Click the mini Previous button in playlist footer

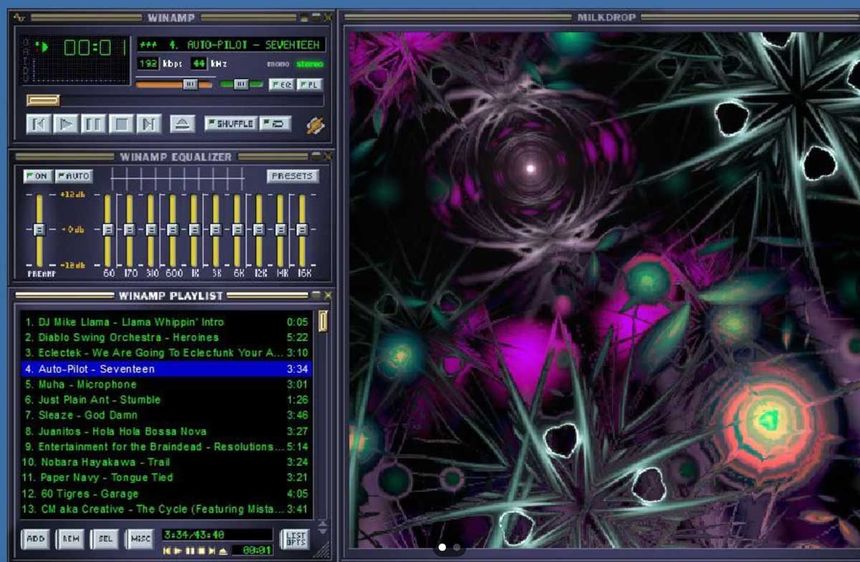[x=167, y=550]
